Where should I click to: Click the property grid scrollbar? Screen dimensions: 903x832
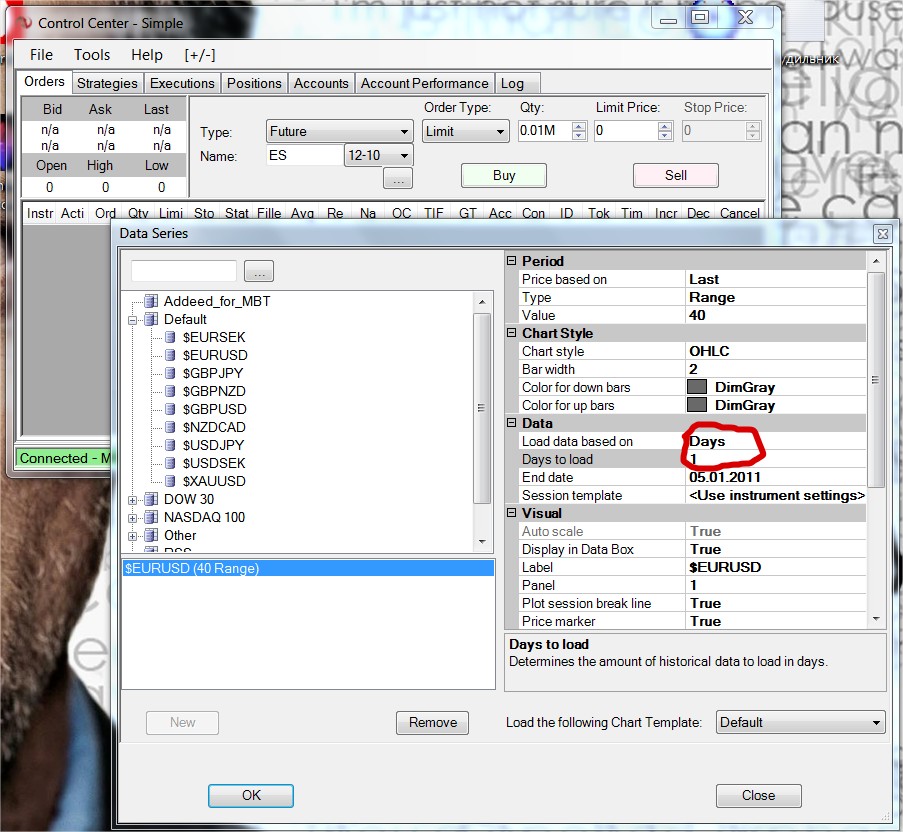(876, 381)
